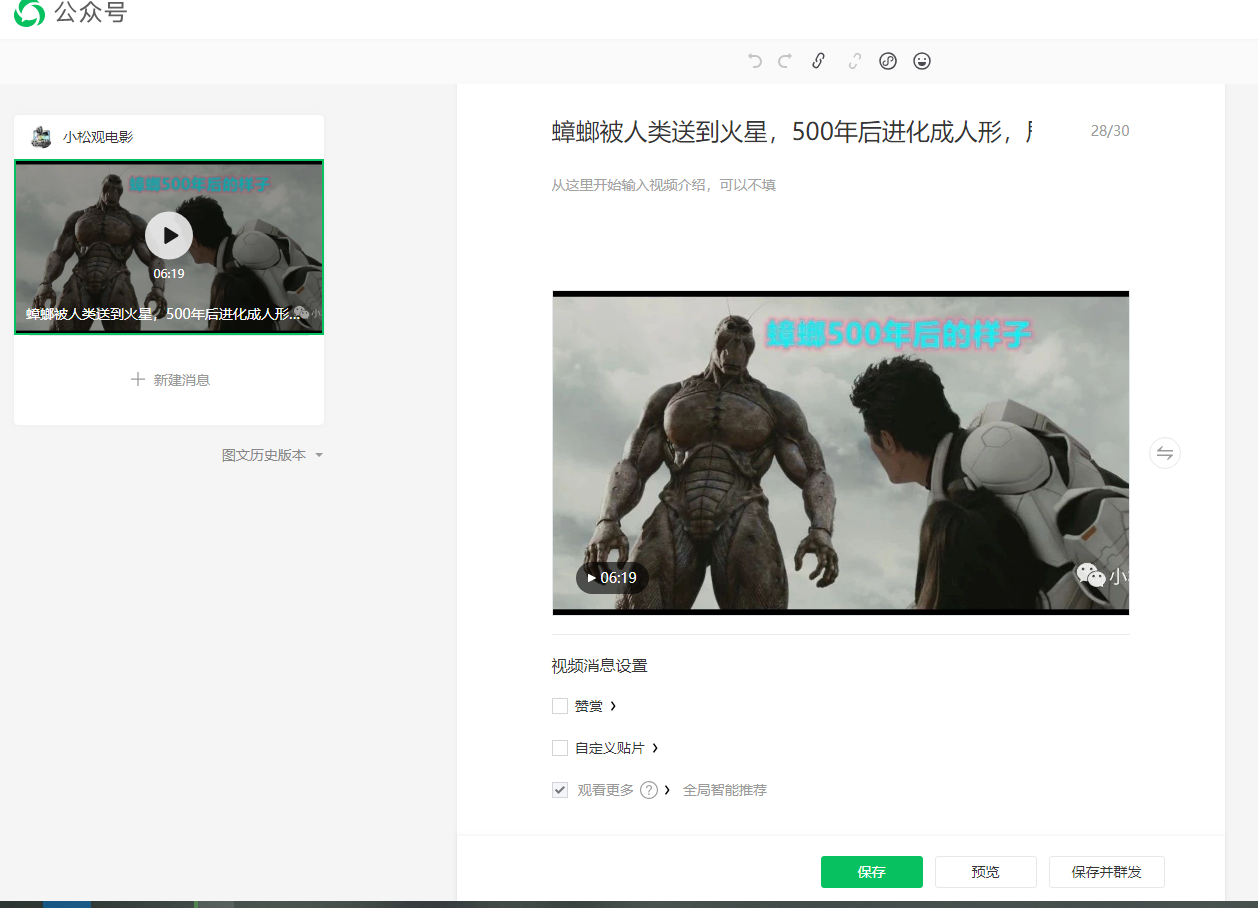Screen dimensions: 1258x908
Task: Click the plus icon of 新建消息
Action: [138, 380]
